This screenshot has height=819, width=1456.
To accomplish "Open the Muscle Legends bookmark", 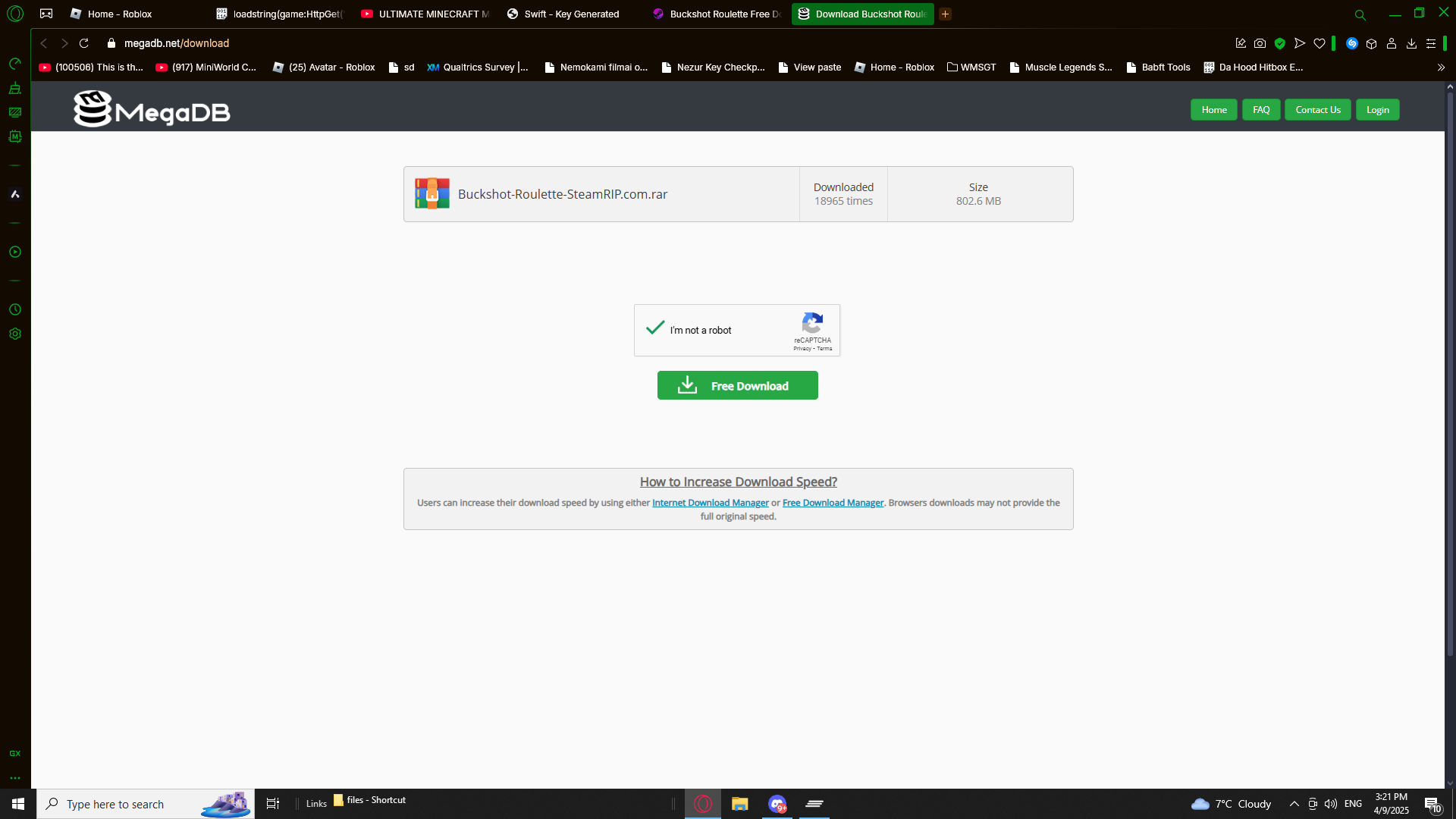I will pos(1061,67).
